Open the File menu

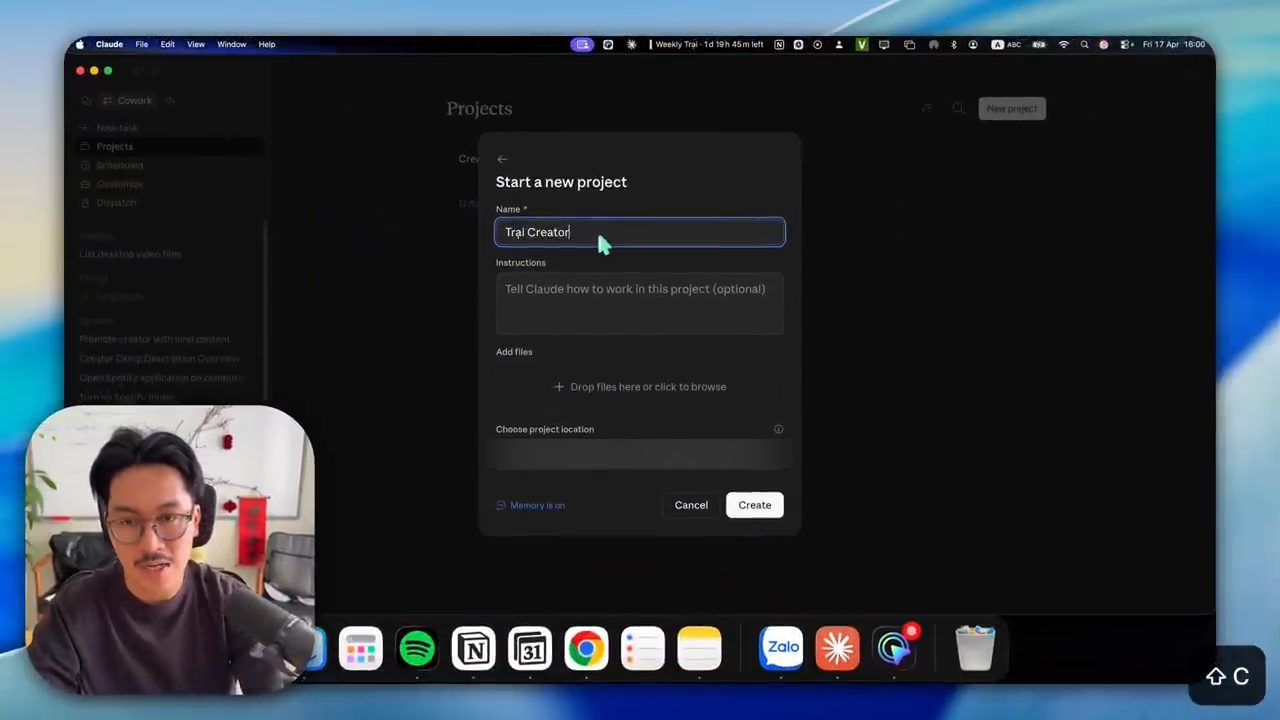pos(142,44)
